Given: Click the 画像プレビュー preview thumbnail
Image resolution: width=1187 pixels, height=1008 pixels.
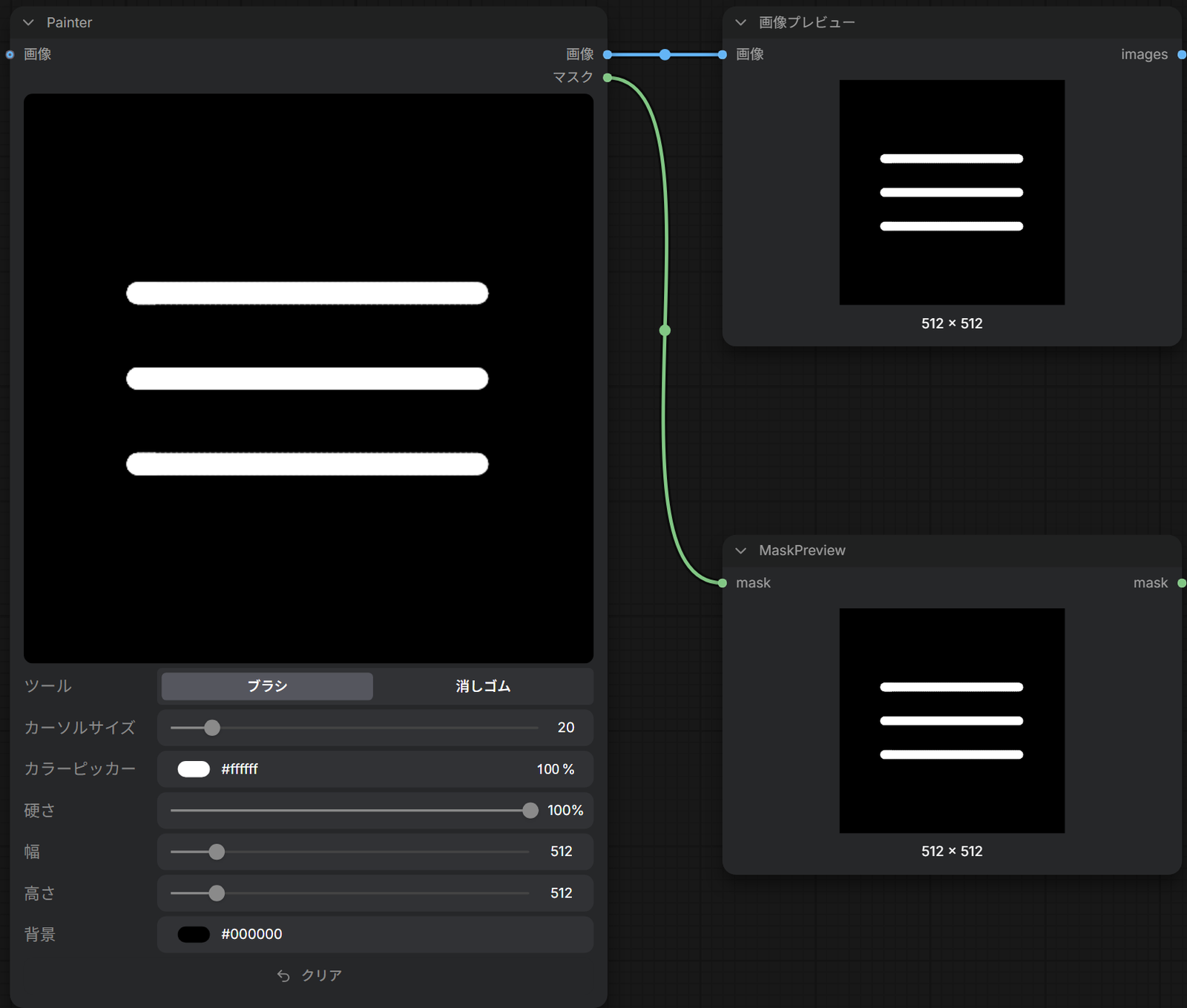Looking at the screenshot, I should click(952, 192).
